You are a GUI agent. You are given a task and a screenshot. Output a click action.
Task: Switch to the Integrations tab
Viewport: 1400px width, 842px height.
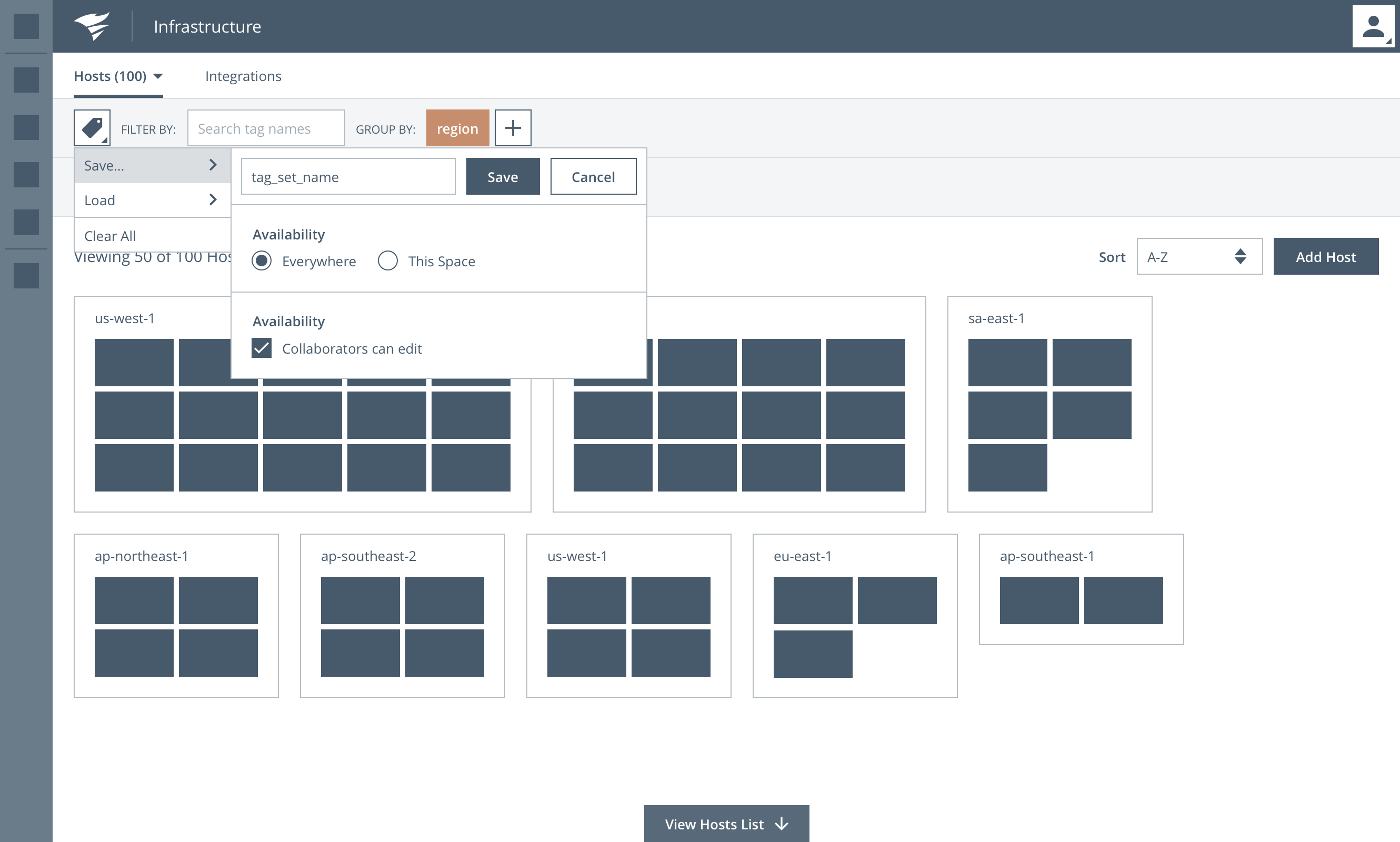coord(243,76)
